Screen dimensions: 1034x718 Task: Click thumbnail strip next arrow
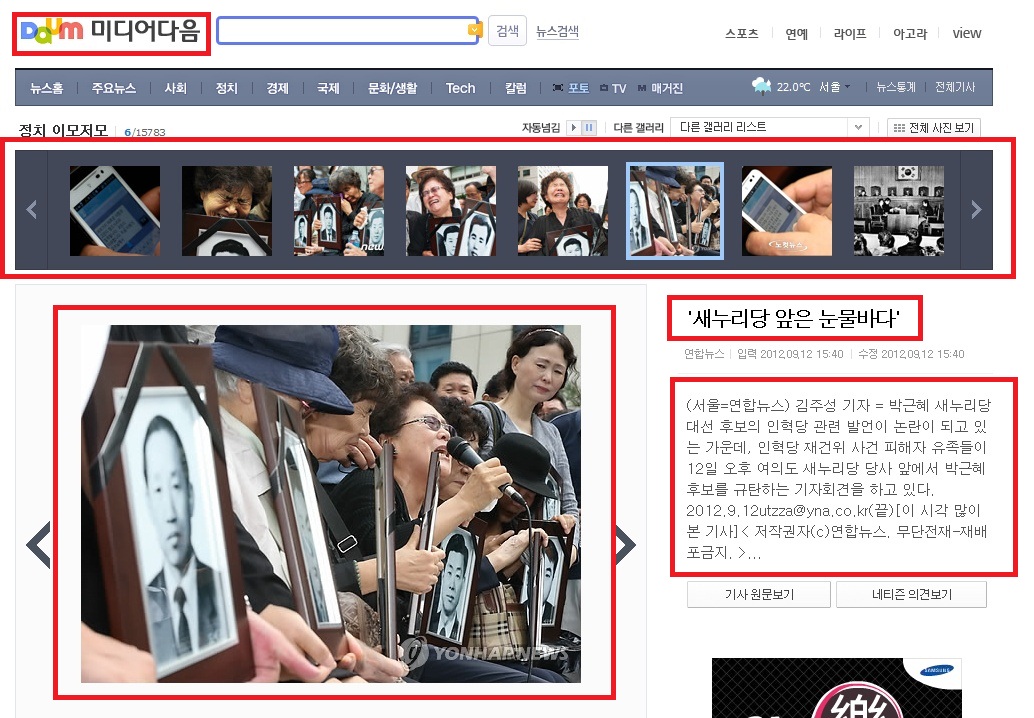coord(977,210)
